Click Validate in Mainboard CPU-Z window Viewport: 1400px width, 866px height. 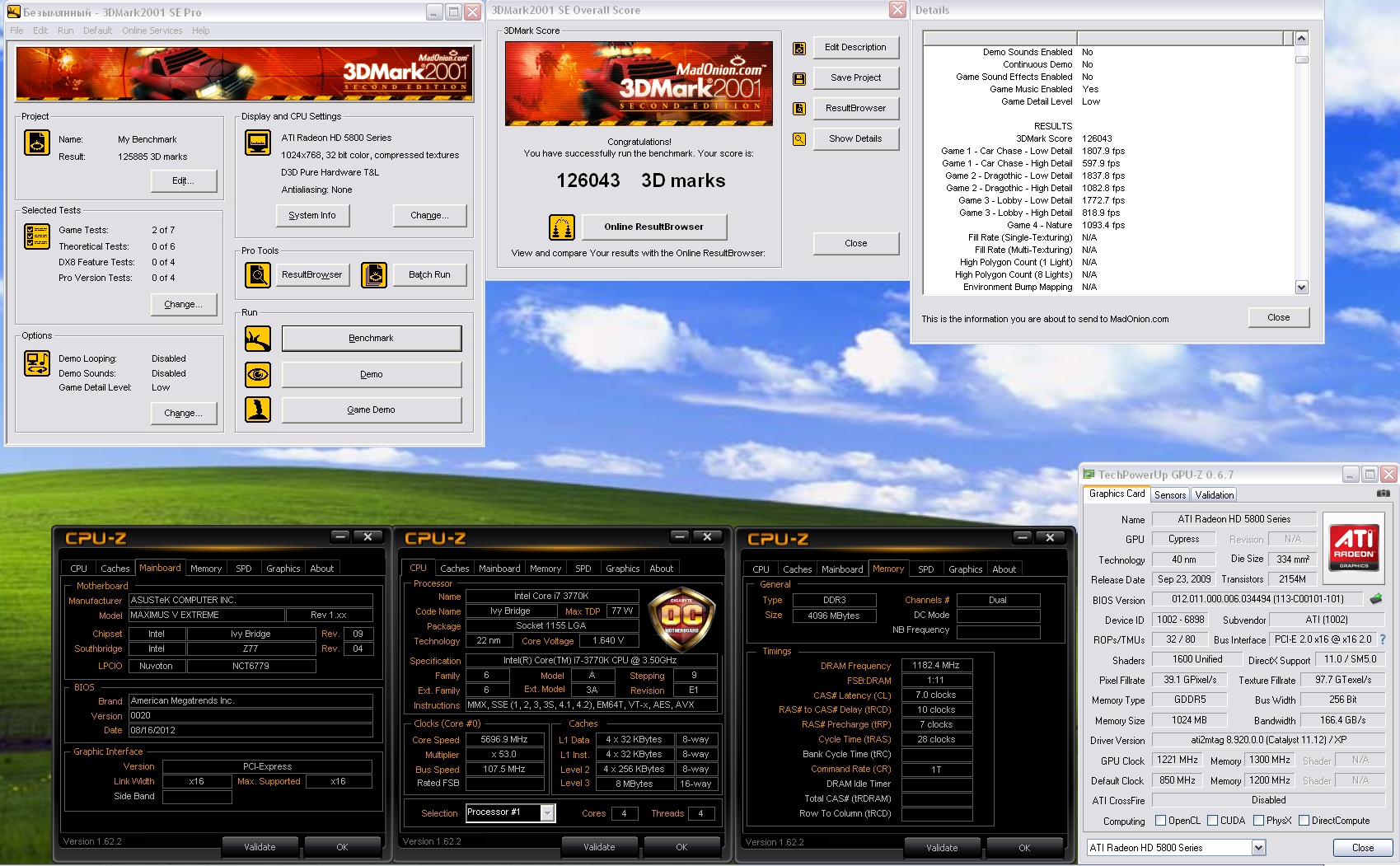(x=260, y=847)
